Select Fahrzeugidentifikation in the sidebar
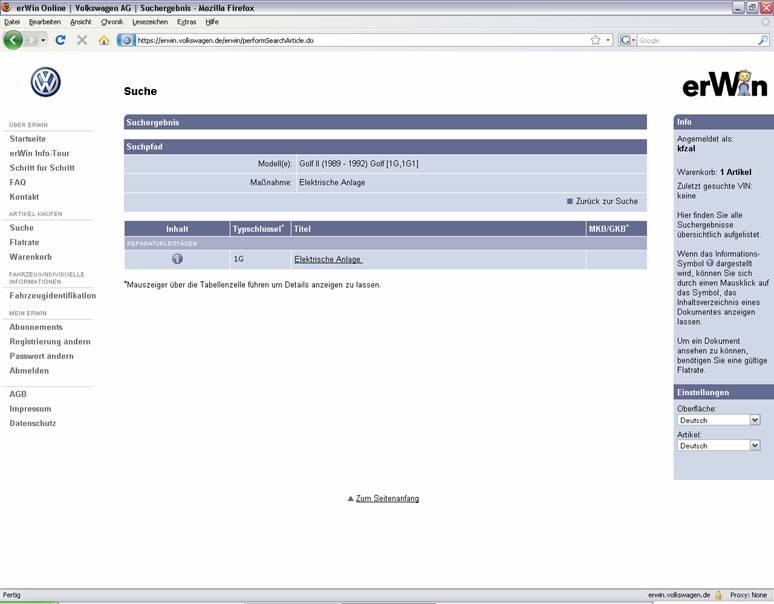 pyautogui.click(x=52, y=296)
